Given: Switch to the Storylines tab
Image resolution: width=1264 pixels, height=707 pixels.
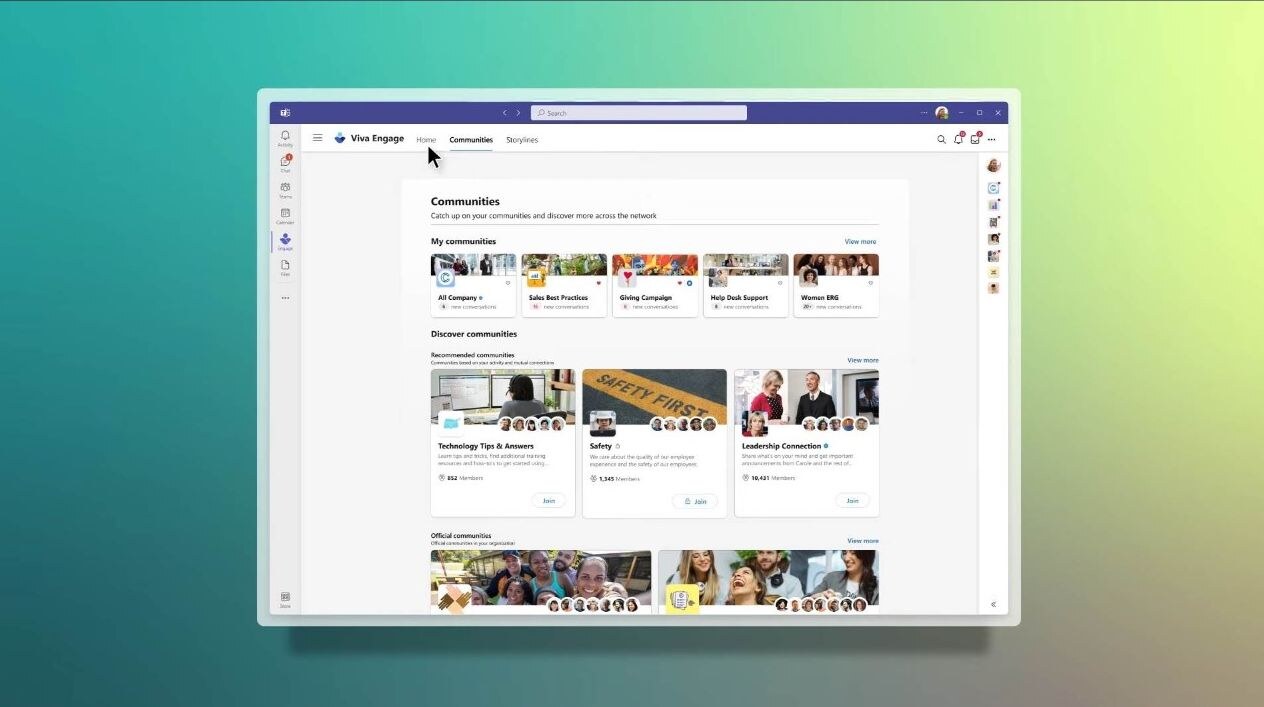Looking at the screenshot, I should (522, 140).
